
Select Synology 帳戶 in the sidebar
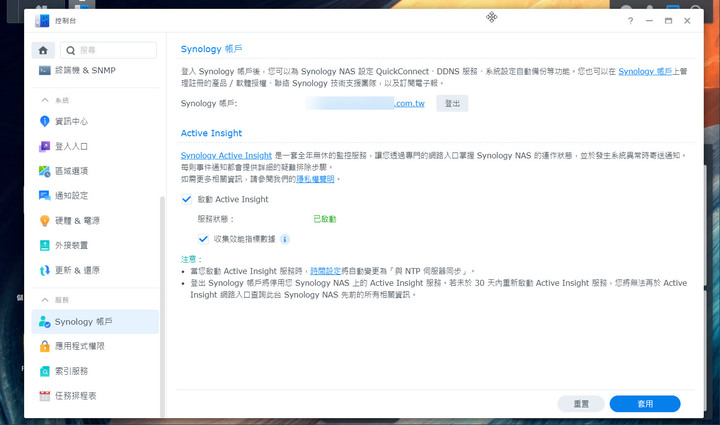click(x=96, y=321)
